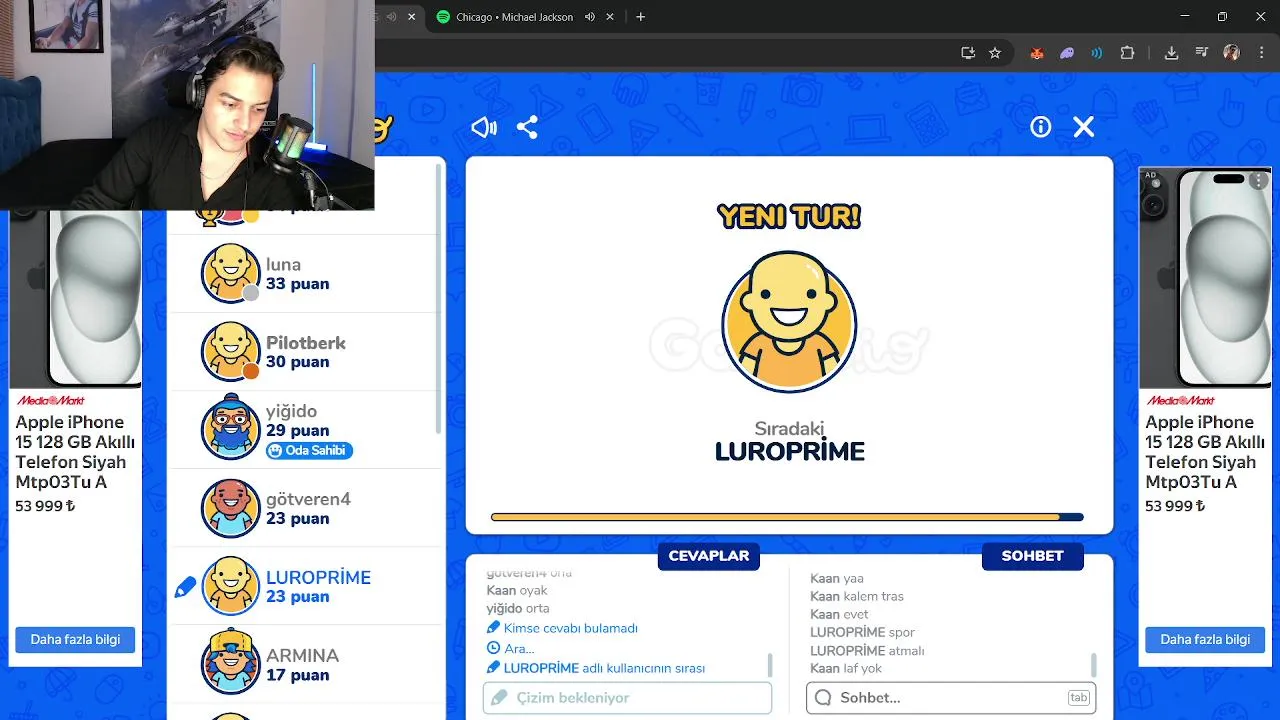Open the MetaMask fox extension
1280x720 pixels.
pos(1037,53)
